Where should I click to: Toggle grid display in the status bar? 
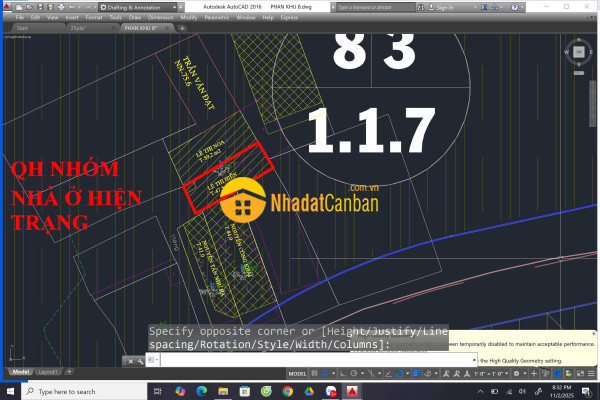click(x=312, y=372)
